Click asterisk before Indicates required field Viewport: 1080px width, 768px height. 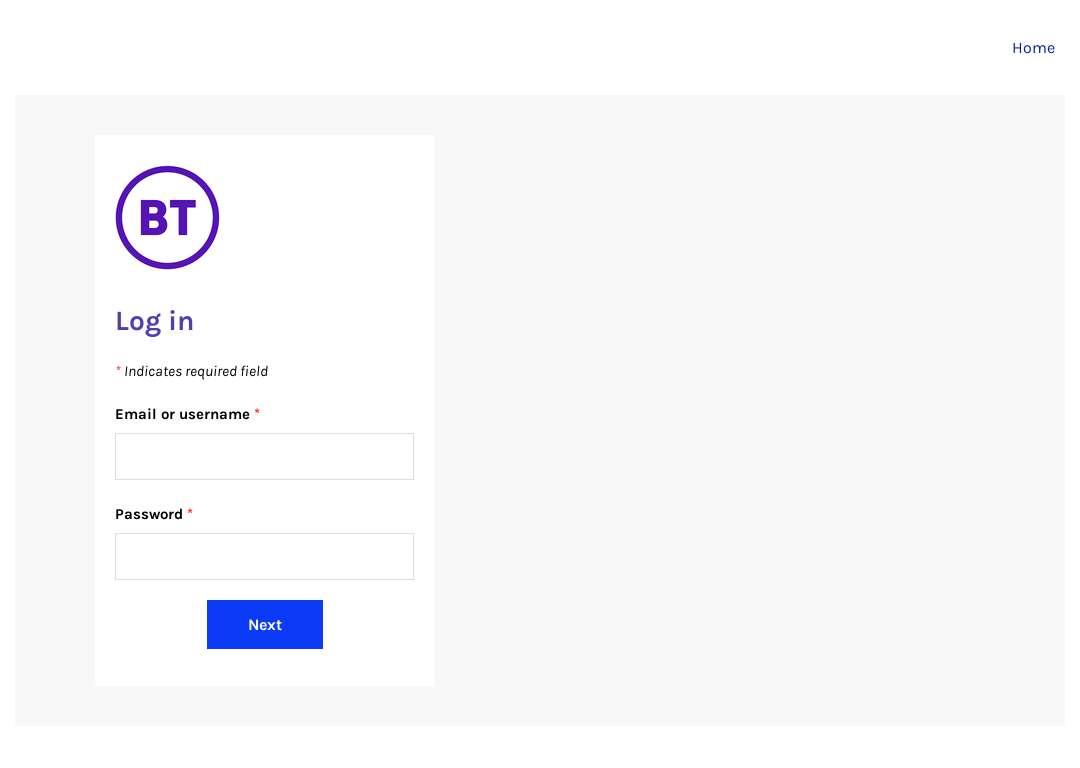(118, 369)
